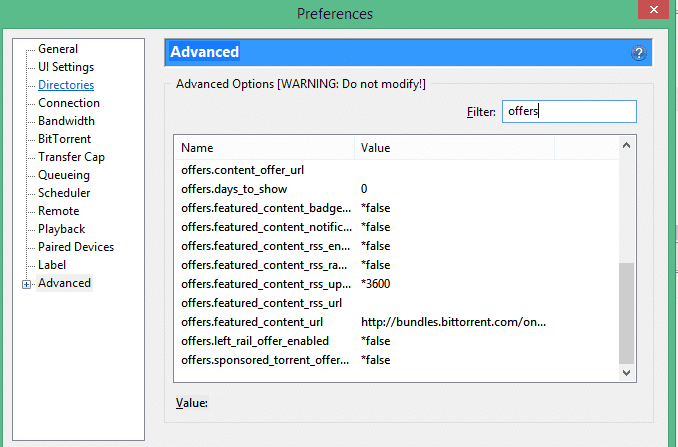This screenshot has height=447, width=678.
Task: Select Transfer Cap in sidebar
Action: tap(71, 157)
